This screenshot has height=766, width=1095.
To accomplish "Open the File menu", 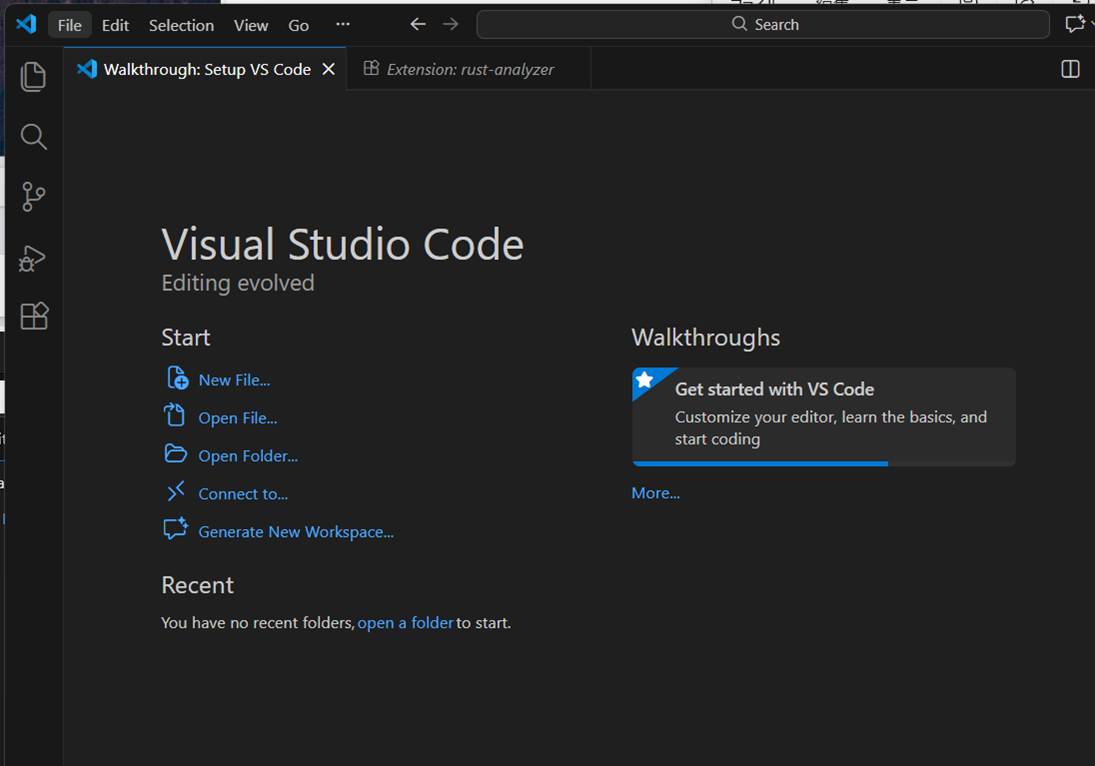I will pos(69,25).
